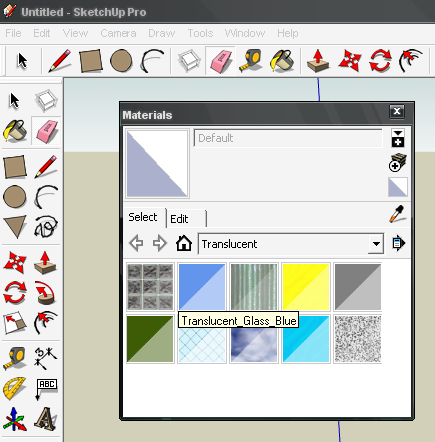Open the Draw menu
This screenshot has width=435, height=442.
point(162,33)
